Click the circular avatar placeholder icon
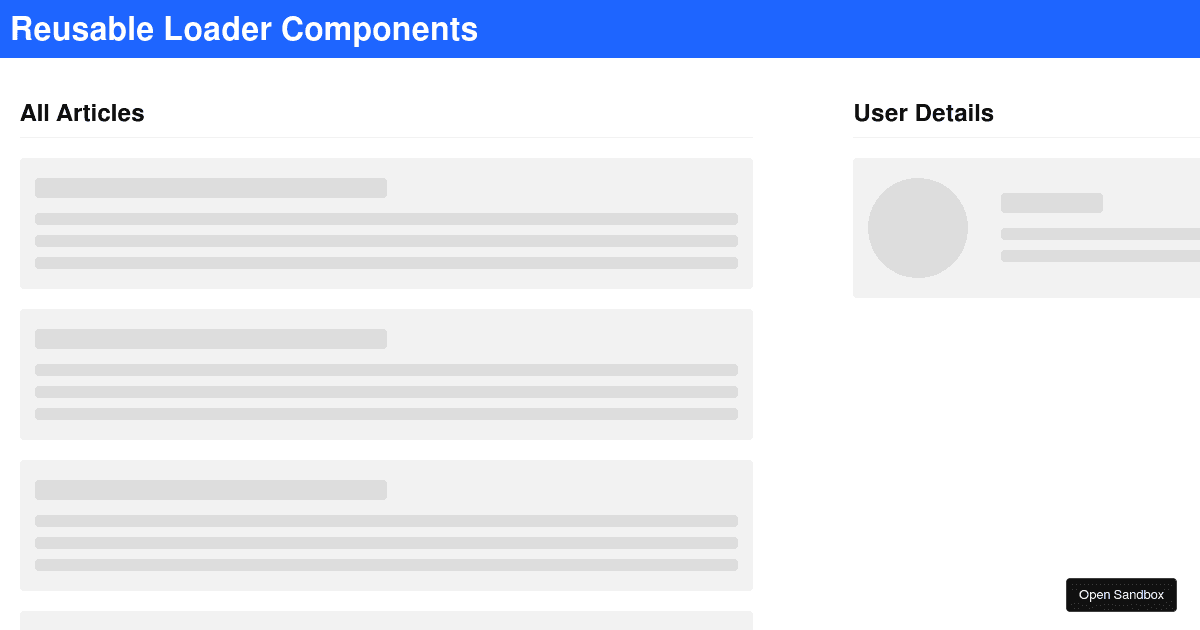The height and width of the screenshot is (630, 1200). 918,228
